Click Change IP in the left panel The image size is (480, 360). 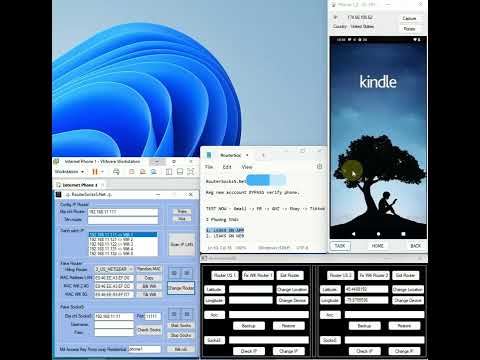288,351
